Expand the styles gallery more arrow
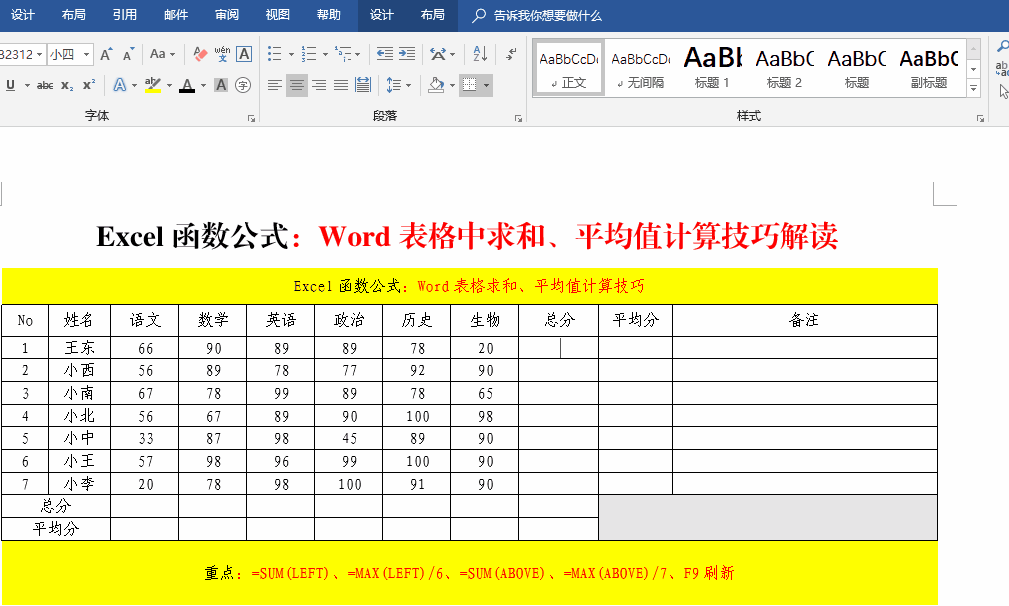1009x606 pixels. click(974, 89)
